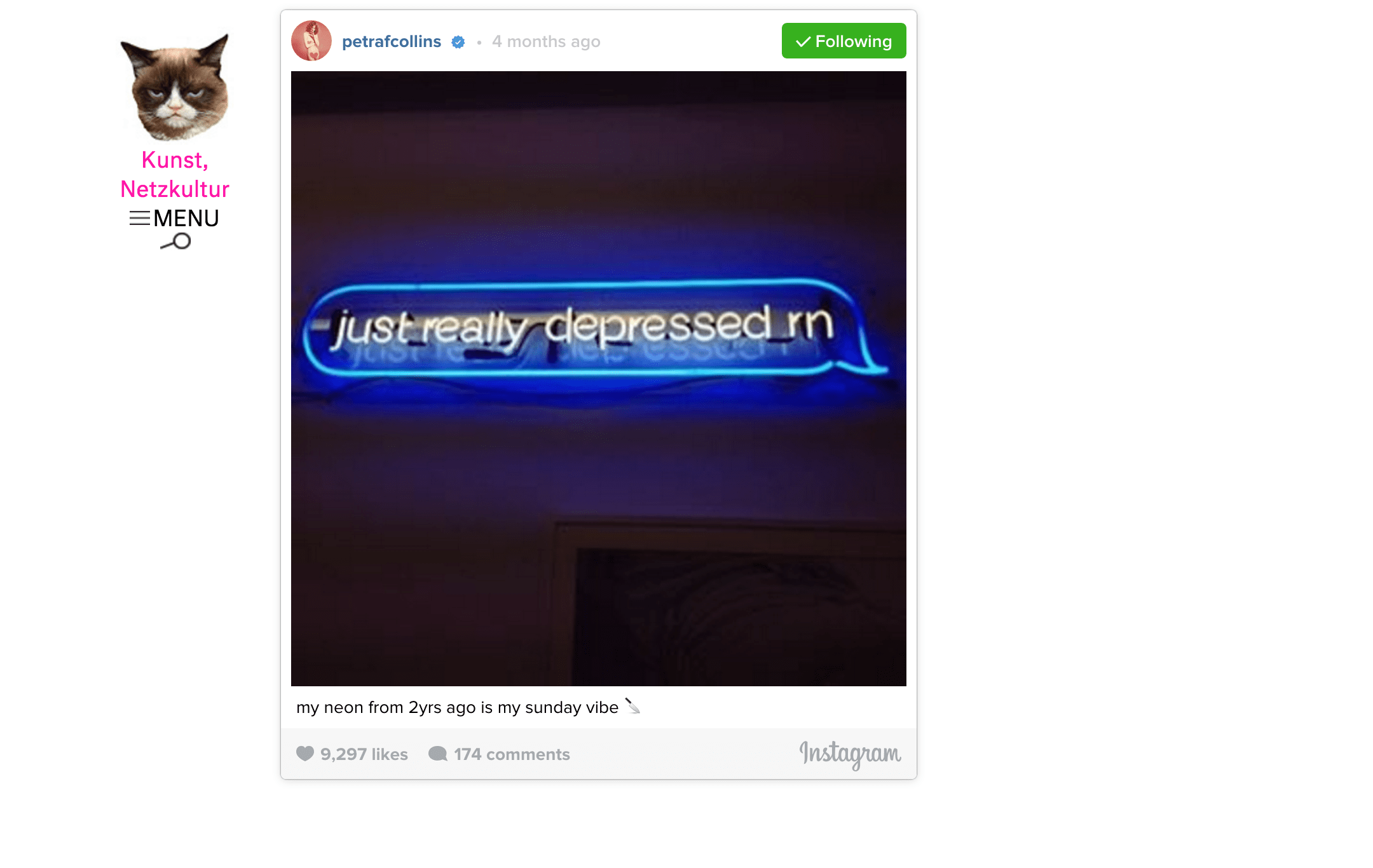Click the 4 months ago timestamp
Screen dimensions: 1373x868
pyautogui.click(x=546, y=41)
